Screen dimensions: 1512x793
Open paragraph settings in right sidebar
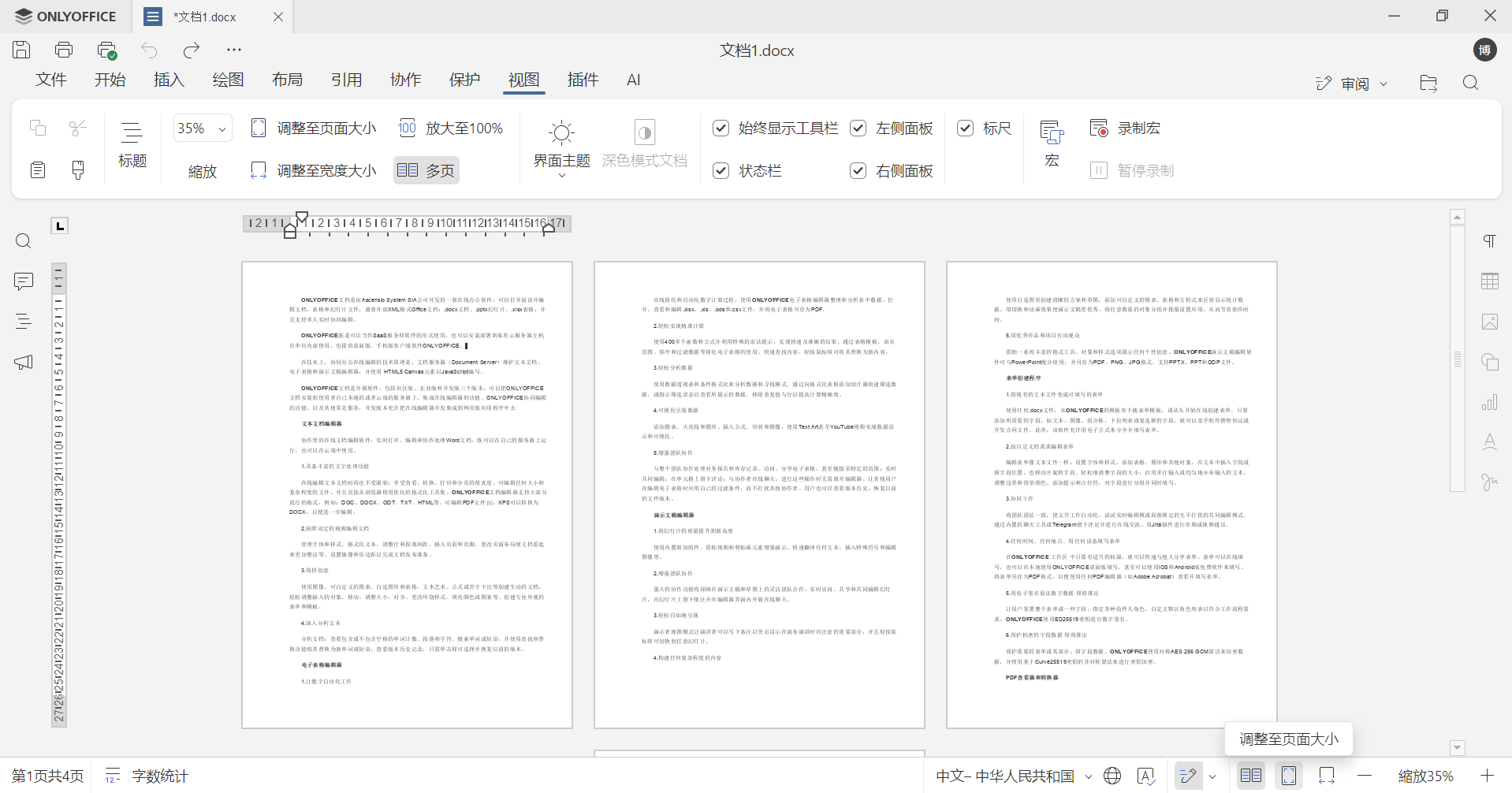click(1490, 240)
